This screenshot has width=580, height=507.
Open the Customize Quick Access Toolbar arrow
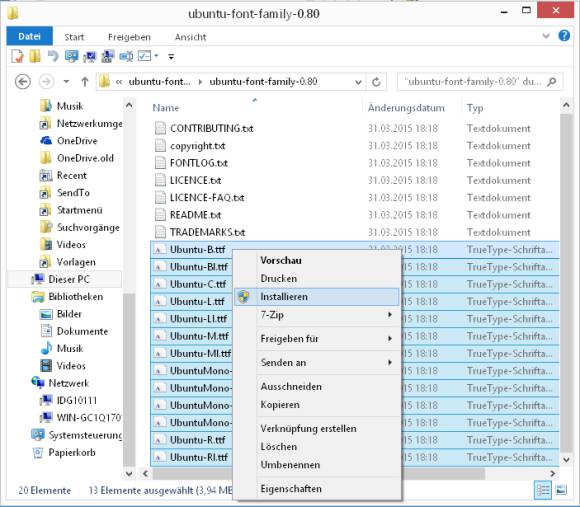pyautogui.click(x=171, y=57)
